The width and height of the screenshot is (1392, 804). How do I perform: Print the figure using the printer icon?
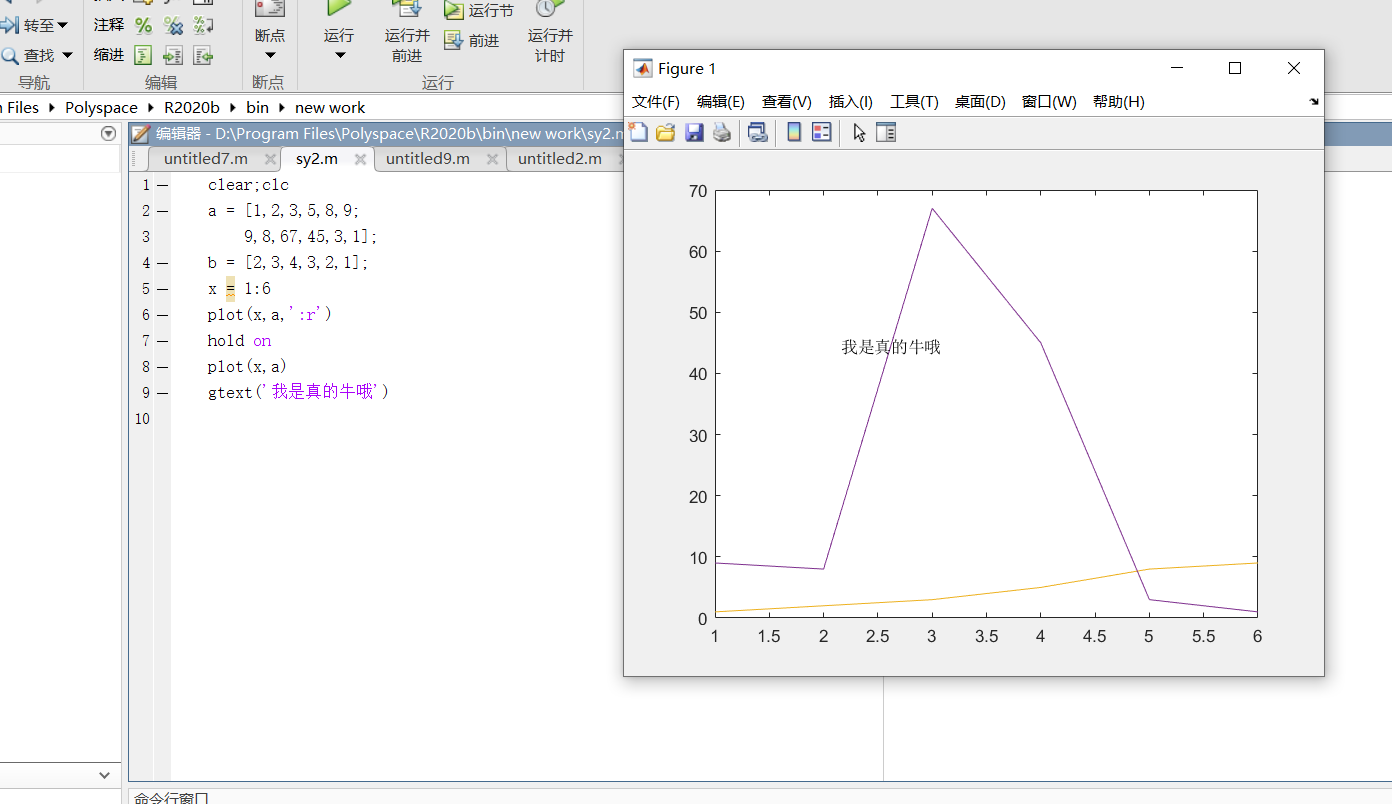(x=722, y=132)
